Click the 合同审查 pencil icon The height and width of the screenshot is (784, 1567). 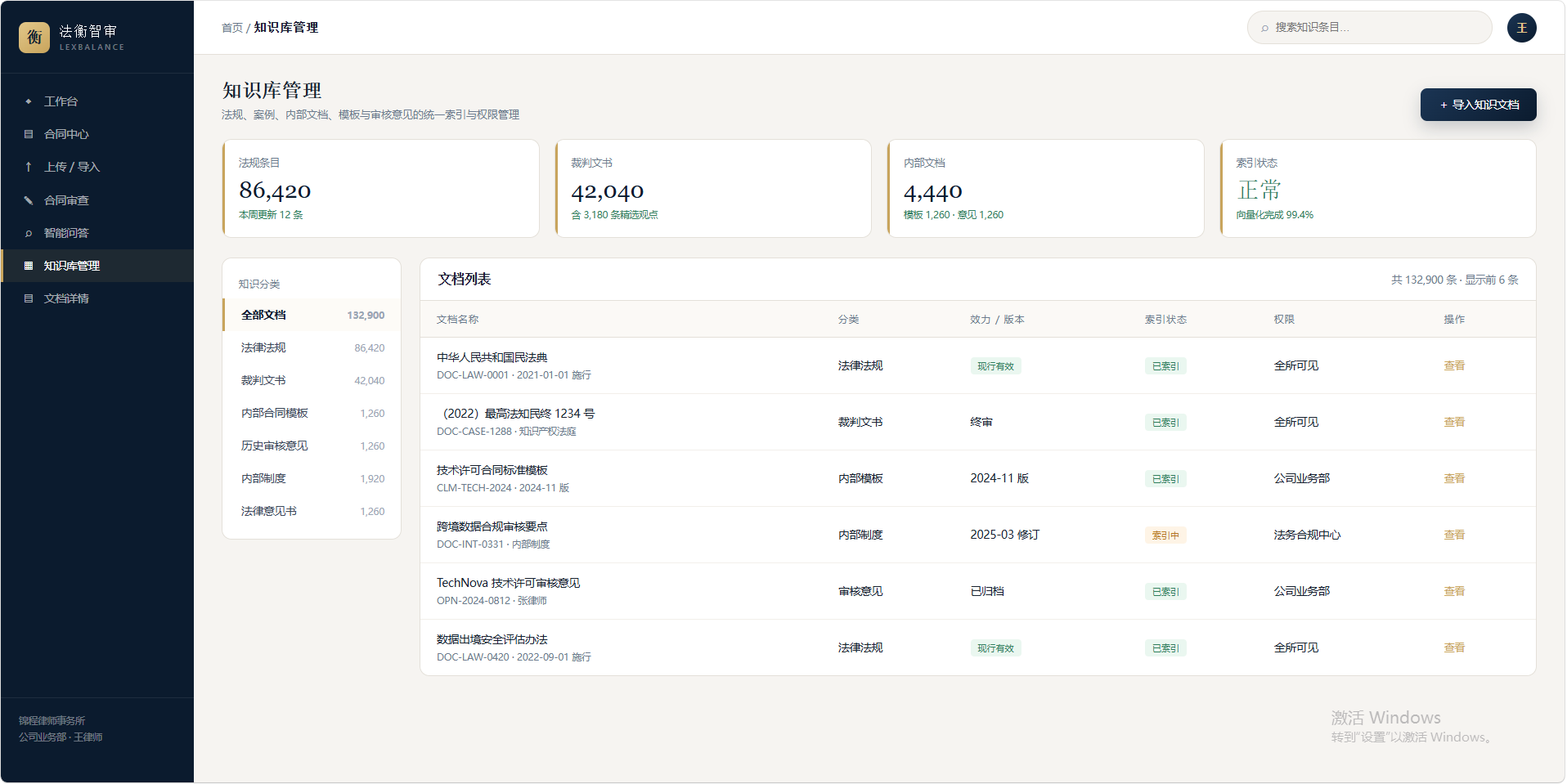tap(29, 200)
